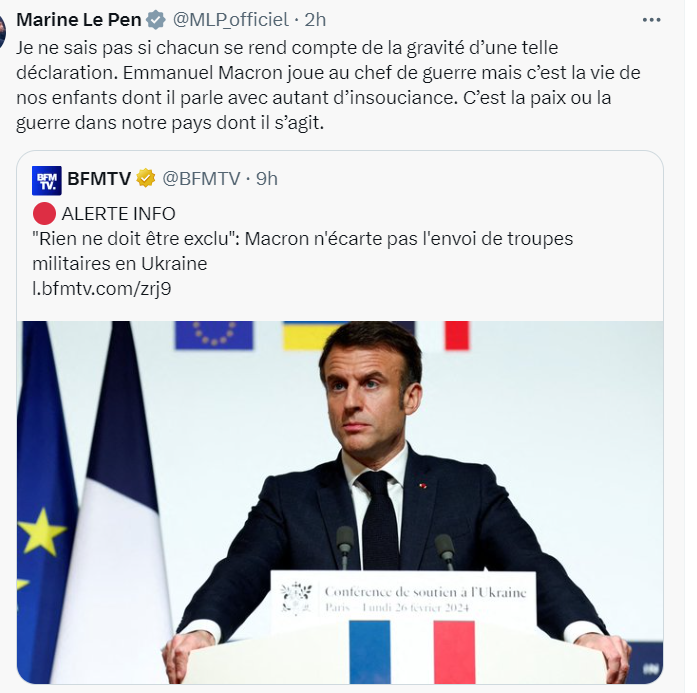Click the BFMTV logo avatar
The height and width of the screenshot is (693, 697).
click(x=46, y=179)
